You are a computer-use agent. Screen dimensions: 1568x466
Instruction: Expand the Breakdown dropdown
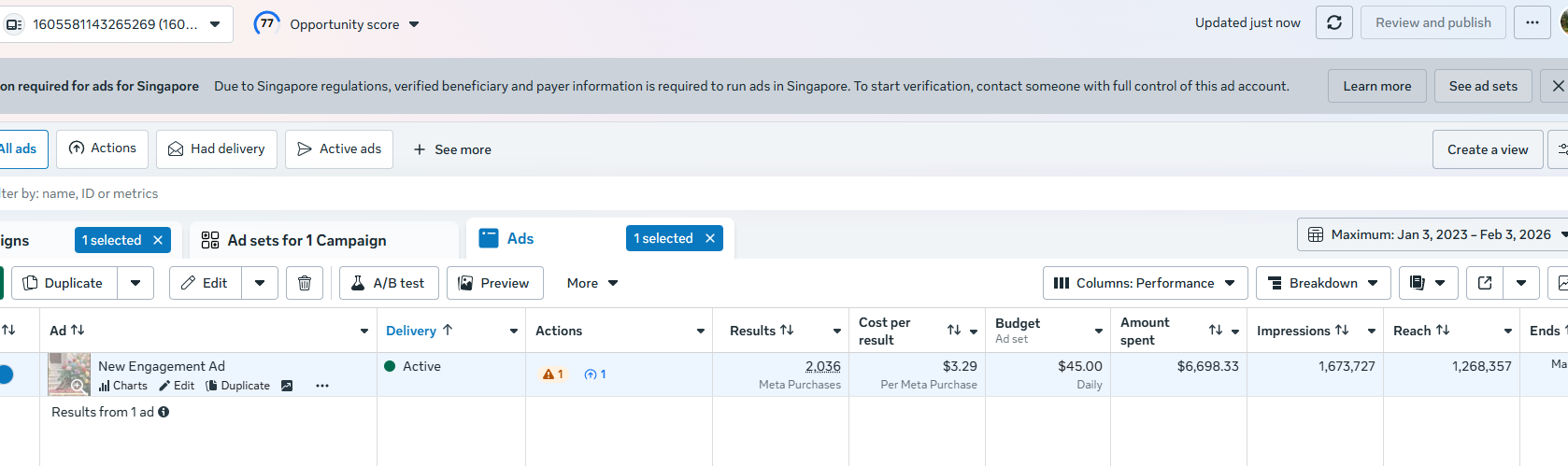click(1323, 283)
